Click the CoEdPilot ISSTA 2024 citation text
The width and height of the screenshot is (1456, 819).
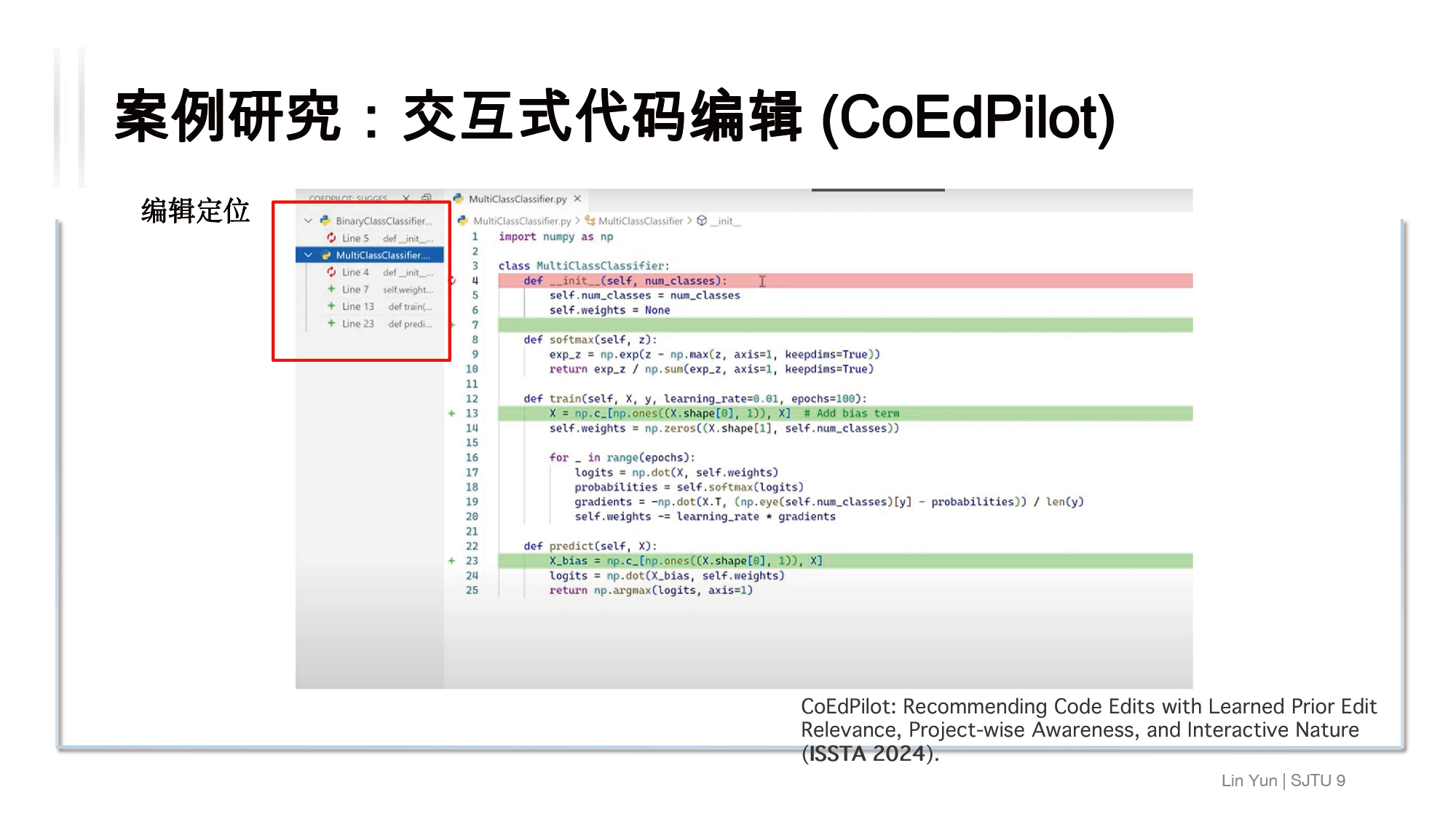click(x=1088, y=729)
